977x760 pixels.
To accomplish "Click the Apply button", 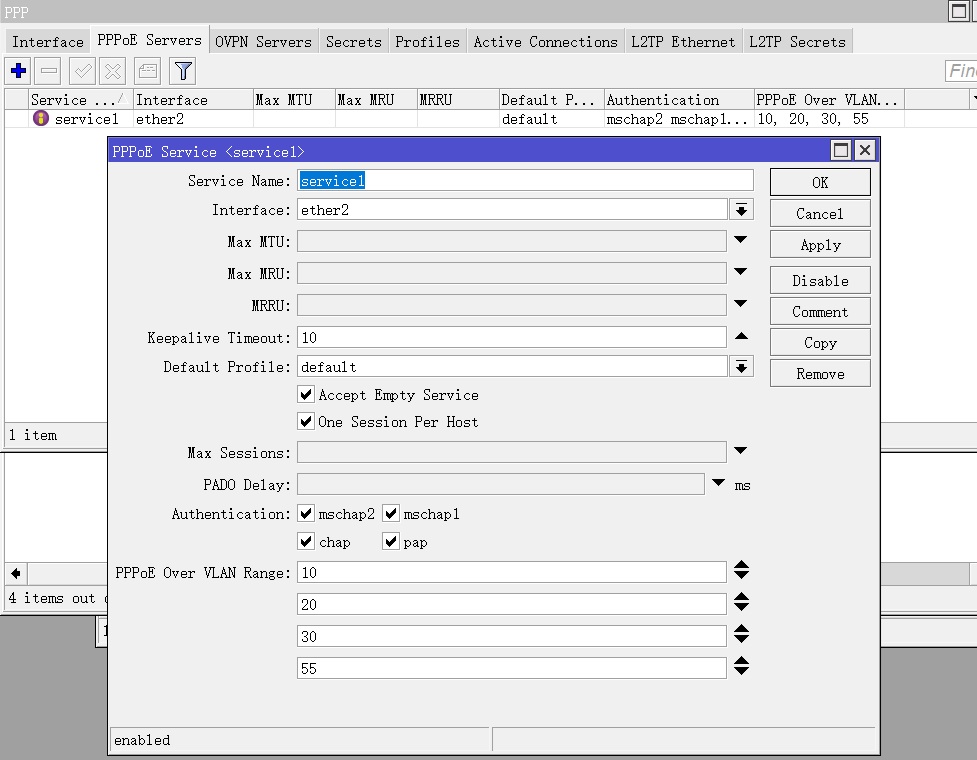I will click(820, 245).
